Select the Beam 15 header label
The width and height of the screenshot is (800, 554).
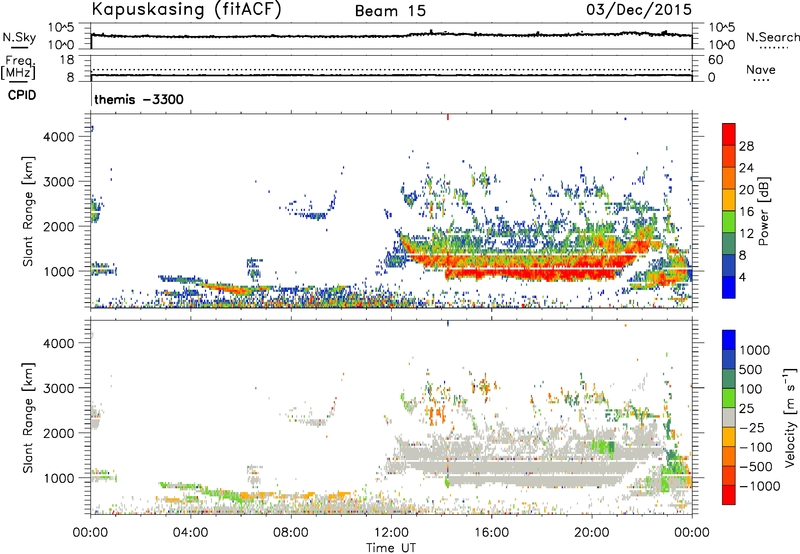coord(390,11)
